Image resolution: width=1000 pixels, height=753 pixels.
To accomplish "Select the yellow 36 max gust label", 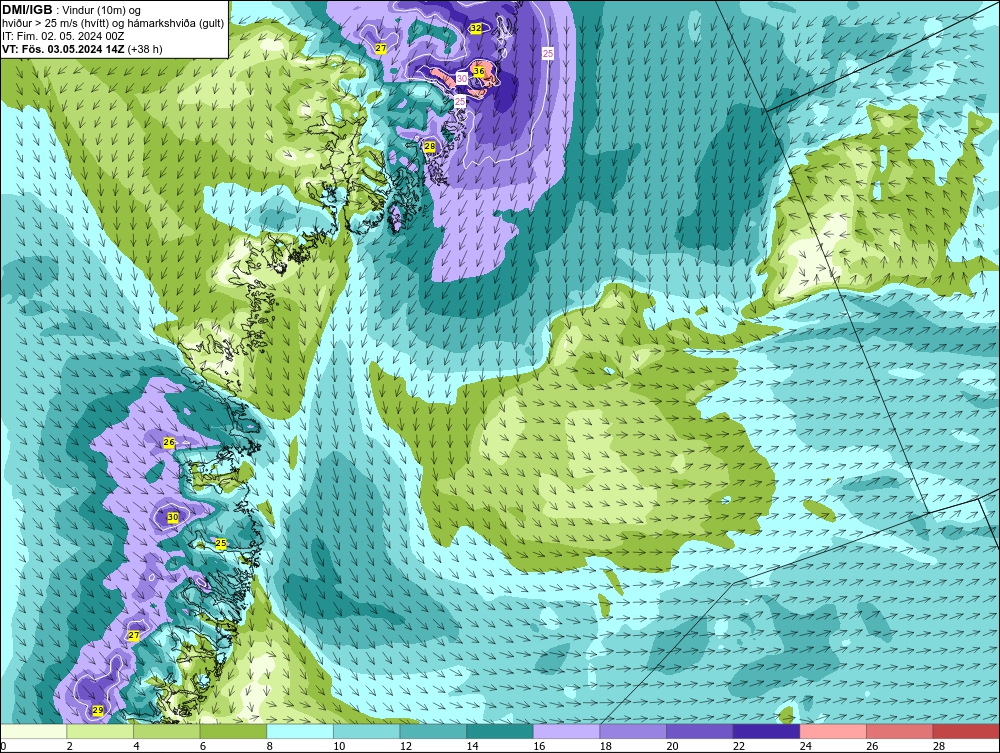I will [479, 70].
